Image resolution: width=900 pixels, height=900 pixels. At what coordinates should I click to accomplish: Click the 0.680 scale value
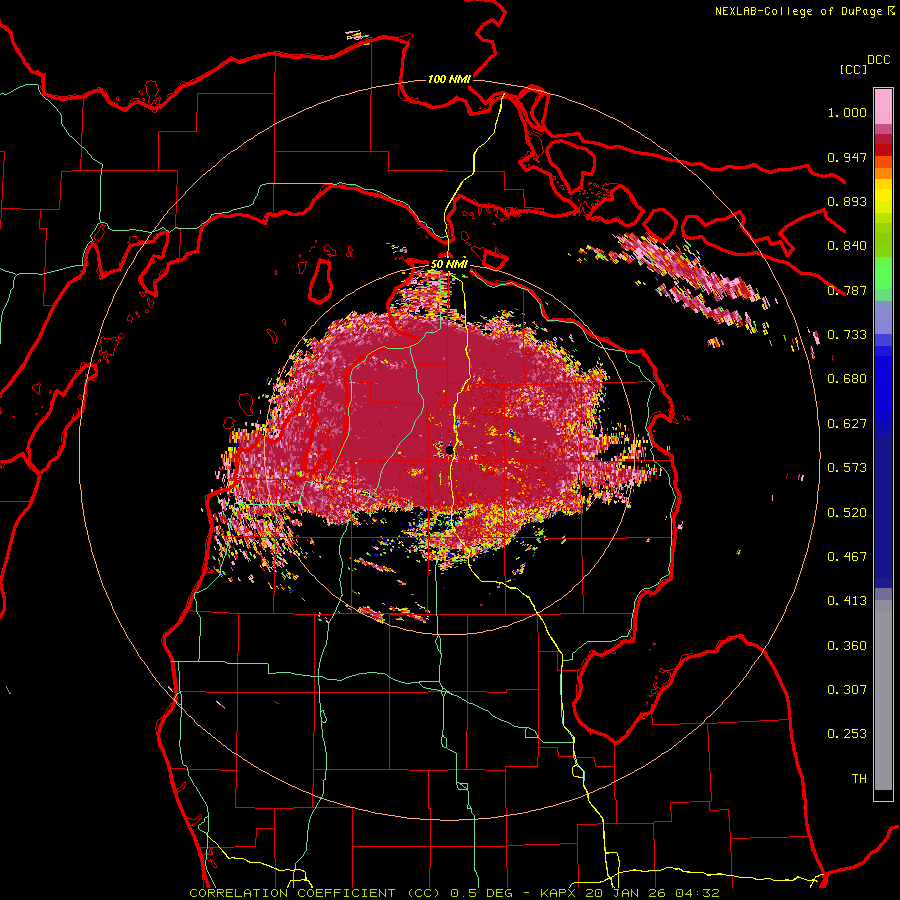(x=847, y=379)
